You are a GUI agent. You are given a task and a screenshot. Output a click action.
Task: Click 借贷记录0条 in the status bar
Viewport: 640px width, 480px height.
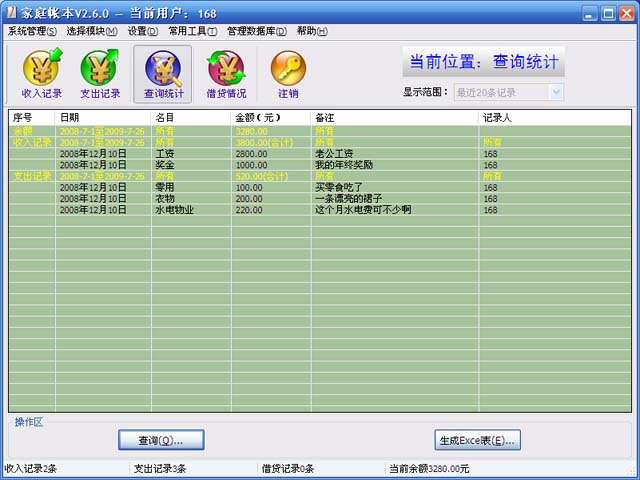click(288, 469)
